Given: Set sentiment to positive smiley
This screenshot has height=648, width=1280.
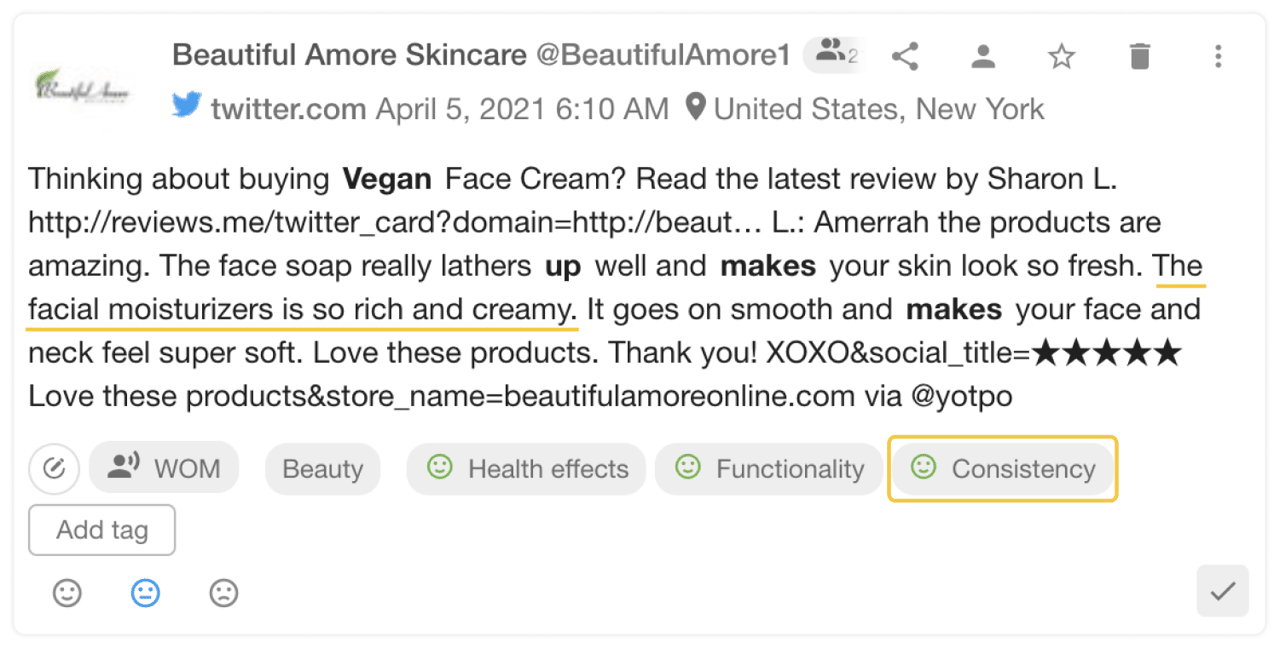Looking at the screenshot, I should pos(67,593).
